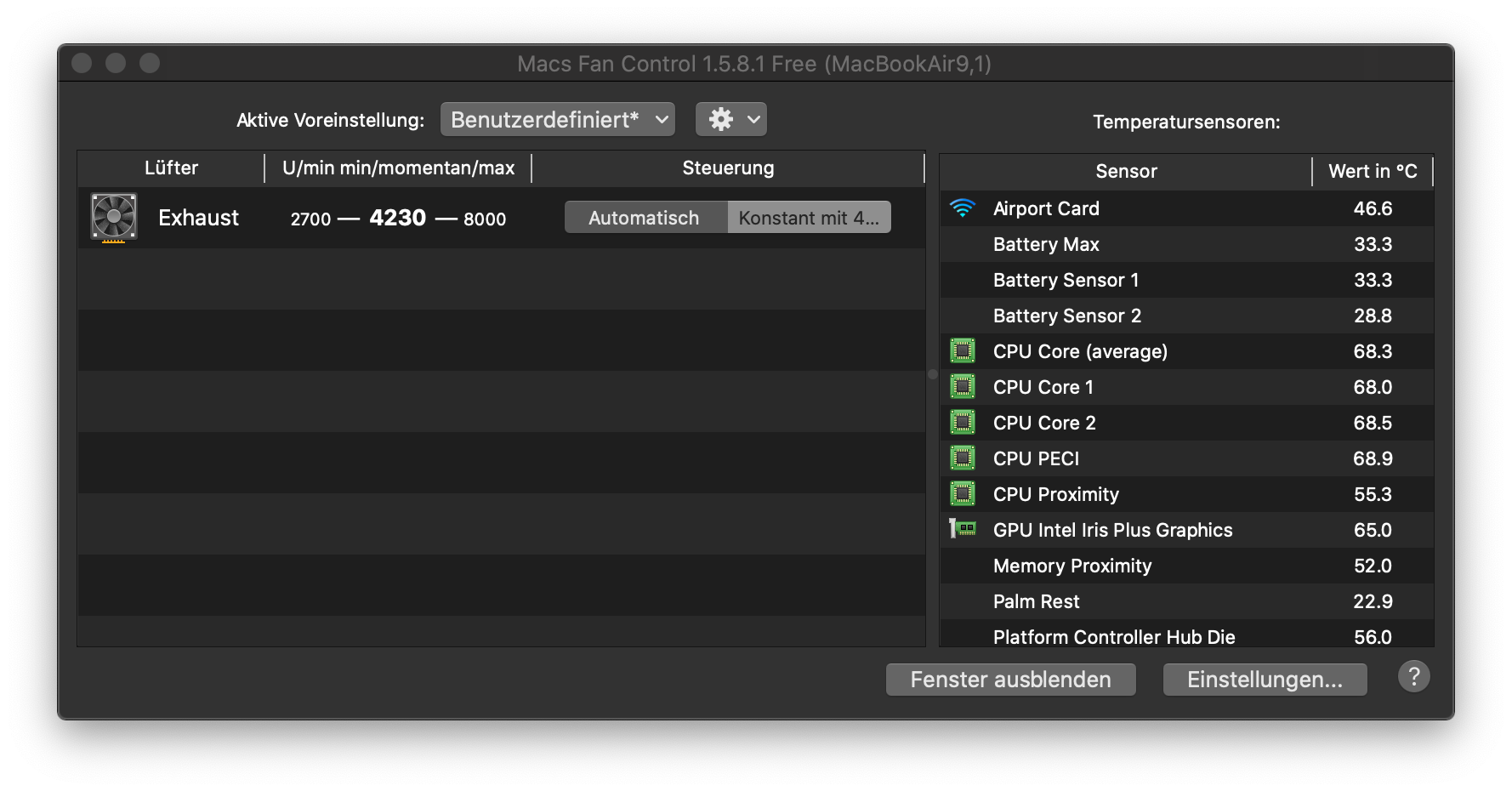Select CPU Core (average) label
This screenshot has width=1512, height=791.
(1080, 351)
